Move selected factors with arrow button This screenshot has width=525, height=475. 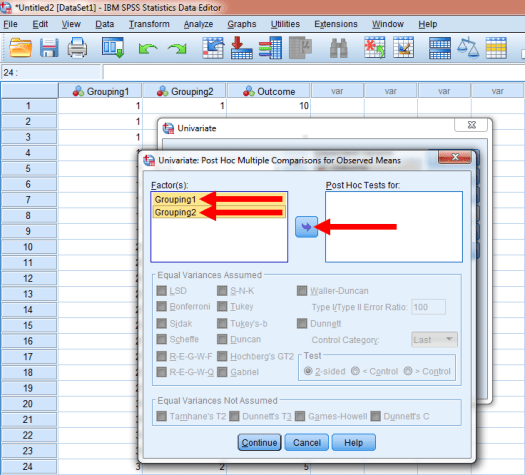point(306,227)
